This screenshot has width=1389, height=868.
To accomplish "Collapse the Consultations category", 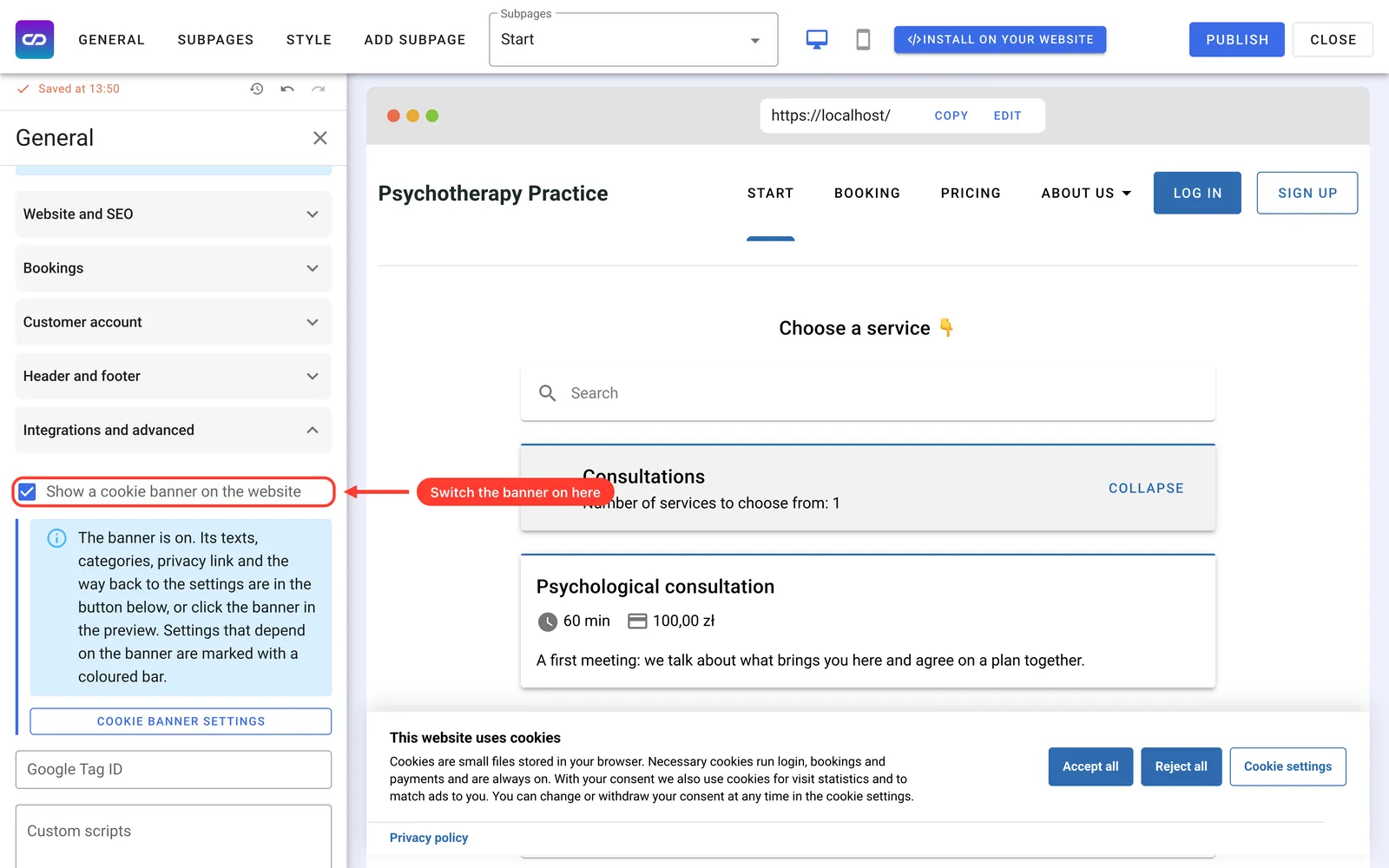I will pos(1146,489).
